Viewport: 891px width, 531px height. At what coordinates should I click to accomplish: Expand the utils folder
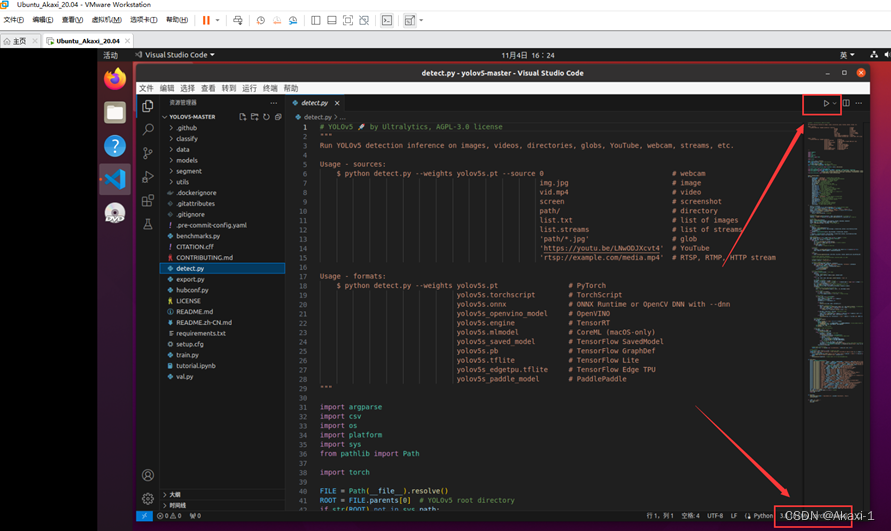[x=182, y=182]
